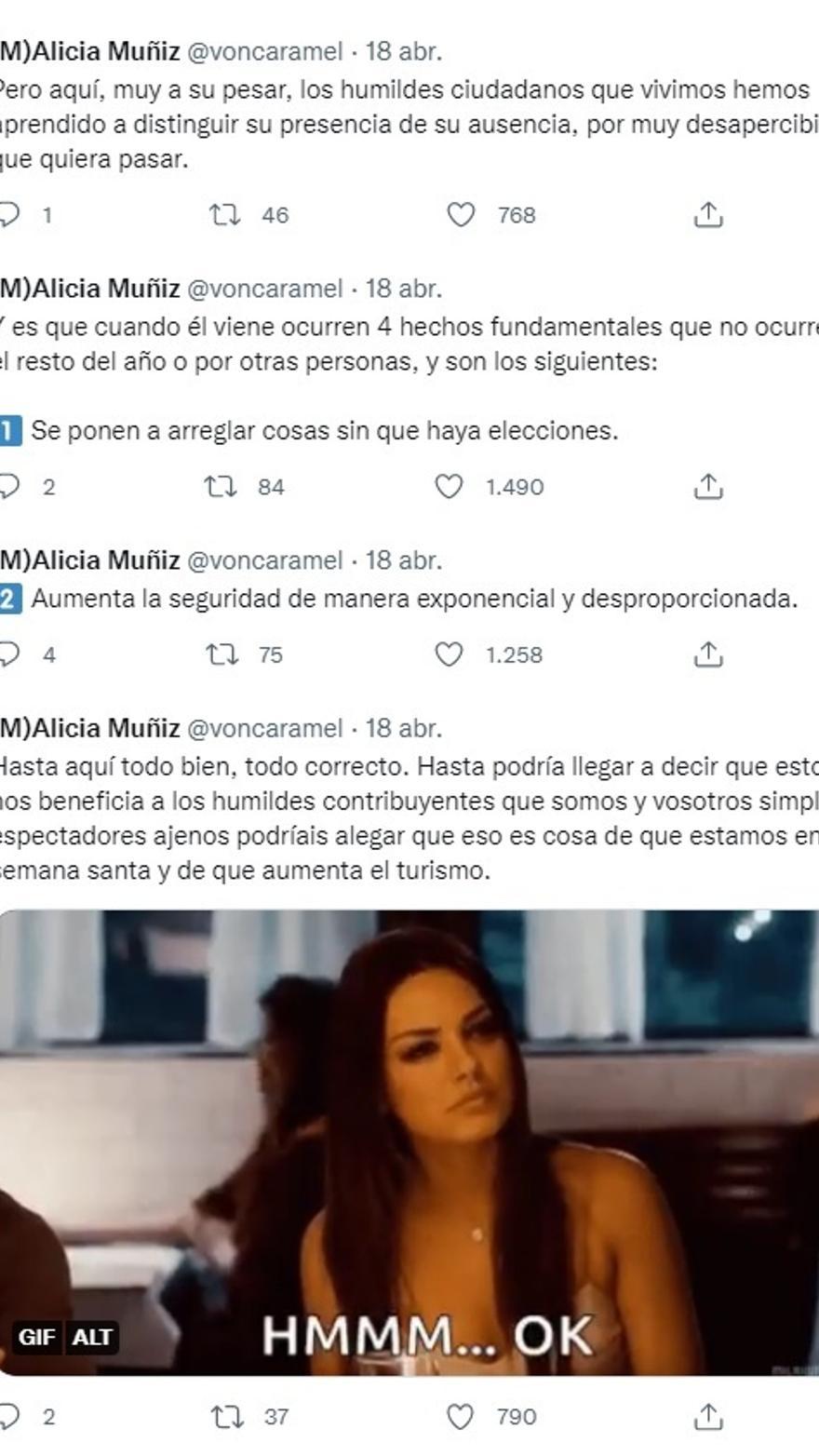Like the 'arreglar cosas' tweet with 1.490 likes
The image size is (819, 1456).
(450, 487)
